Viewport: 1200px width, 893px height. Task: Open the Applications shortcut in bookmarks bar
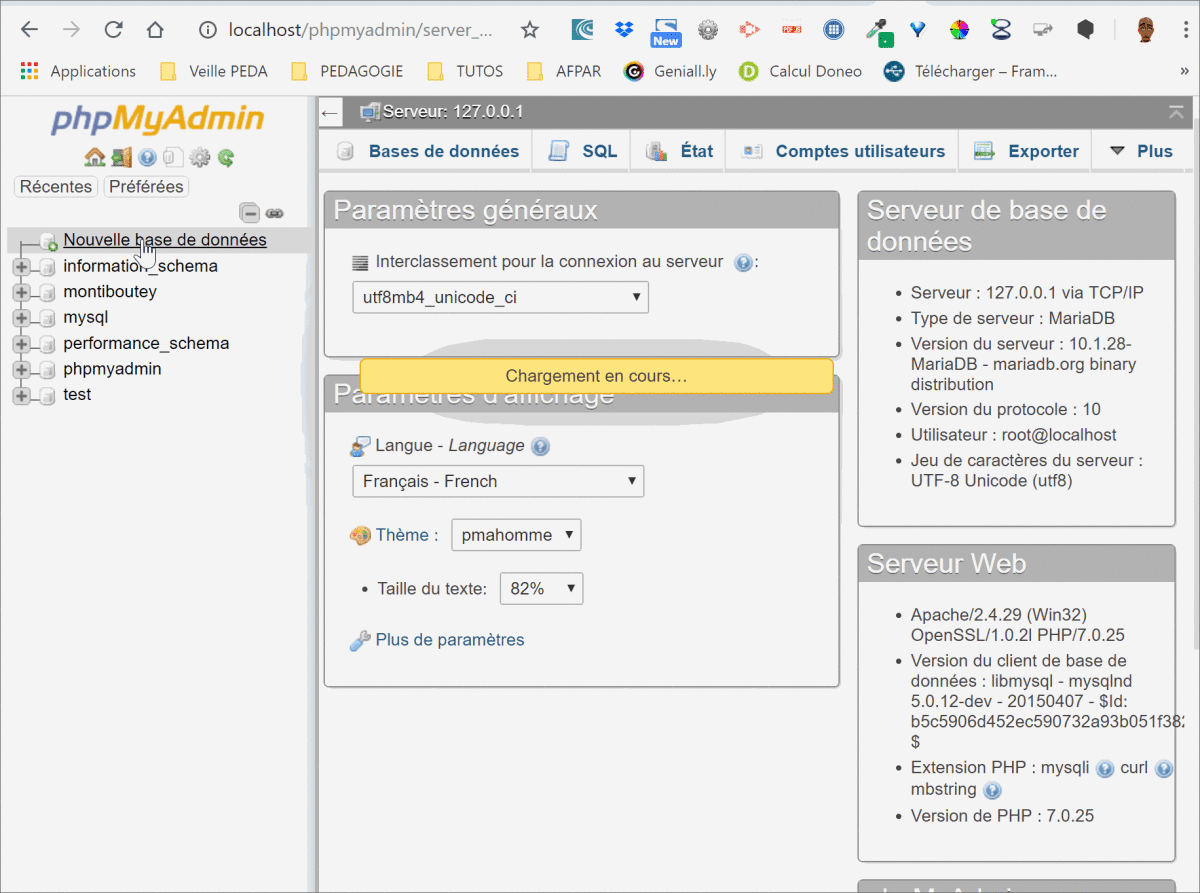pos(78,71)
